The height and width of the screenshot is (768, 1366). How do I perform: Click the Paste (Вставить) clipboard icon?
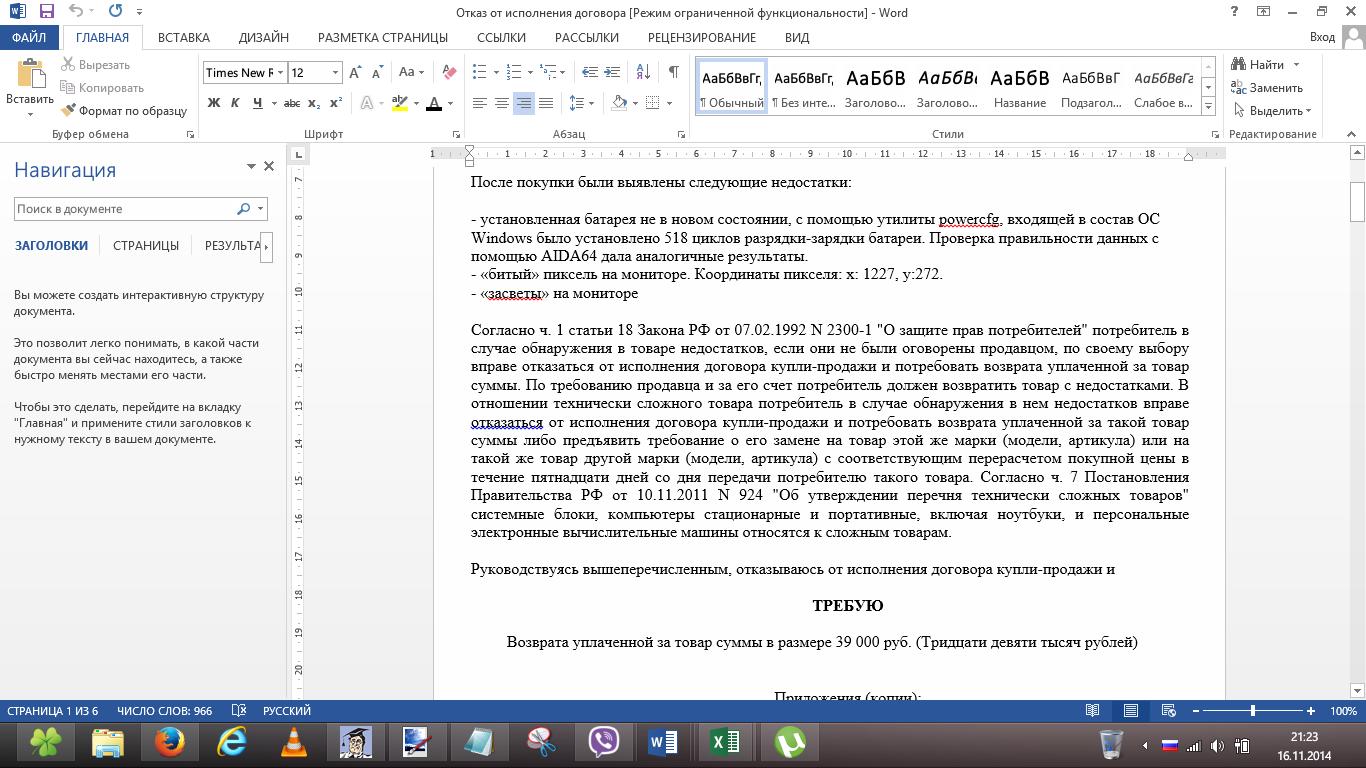click(x=30, y=75)
